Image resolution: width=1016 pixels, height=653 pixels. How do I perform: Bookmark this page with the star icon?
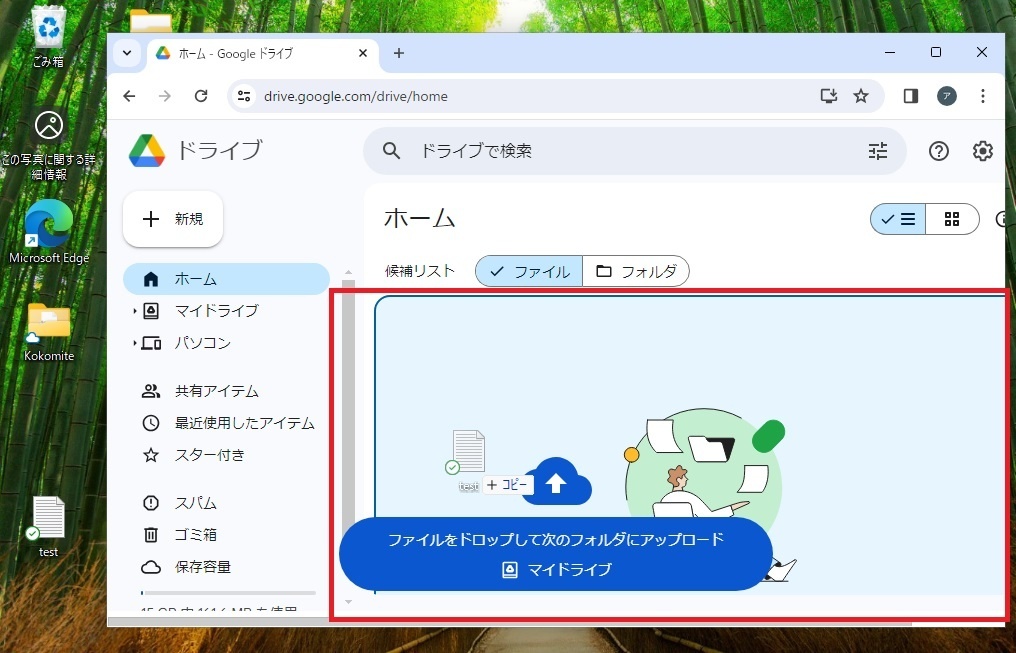coord(860,97)
